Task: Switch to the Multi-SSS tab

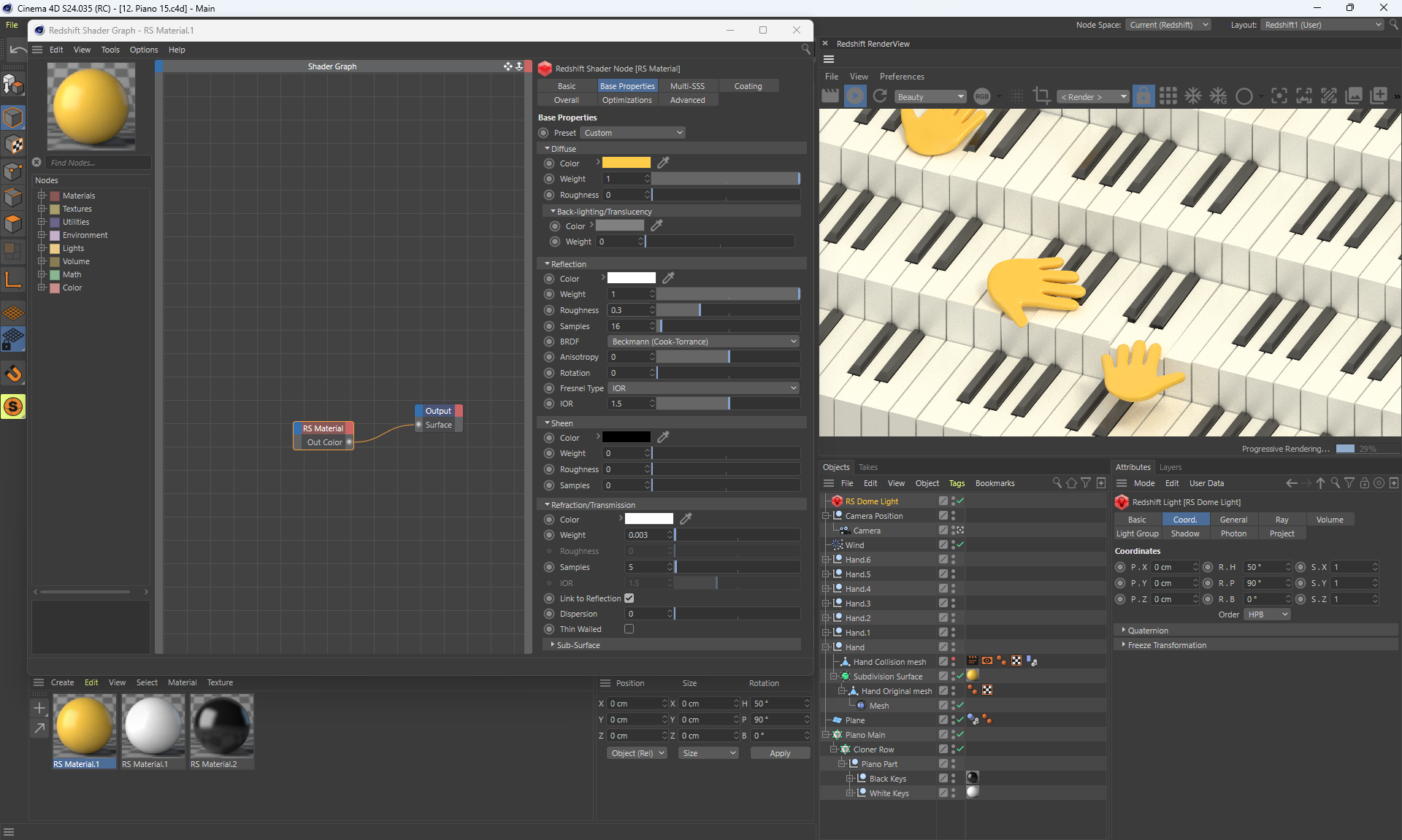Action: [x=687, y=86]
